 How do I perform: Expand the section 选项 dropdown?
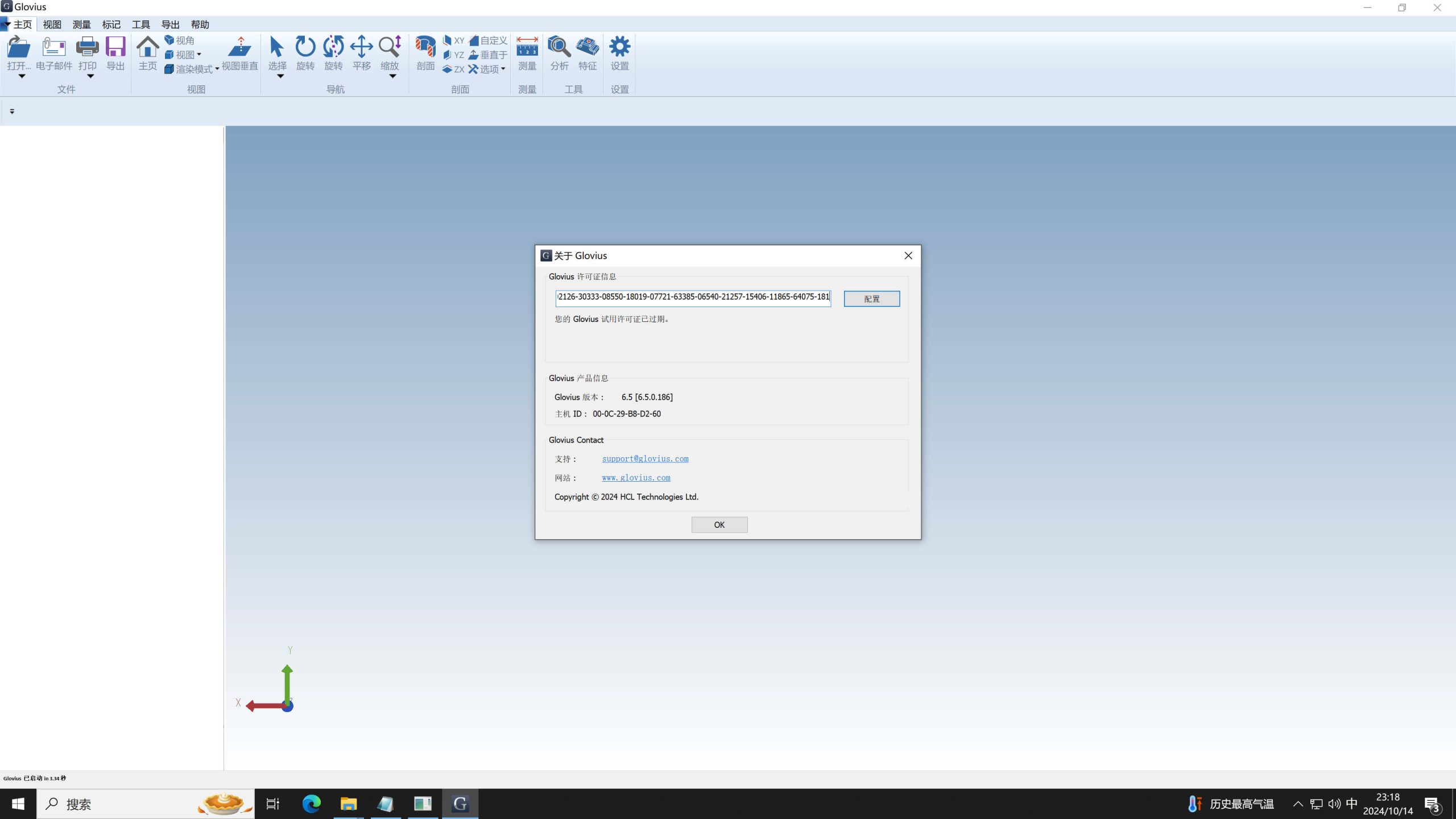503,69
